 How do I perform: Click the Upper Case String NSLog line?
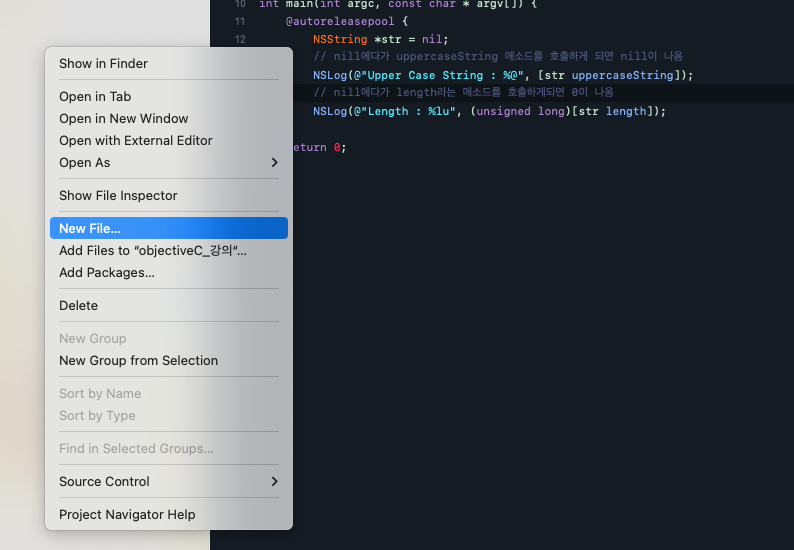(503, 75)
